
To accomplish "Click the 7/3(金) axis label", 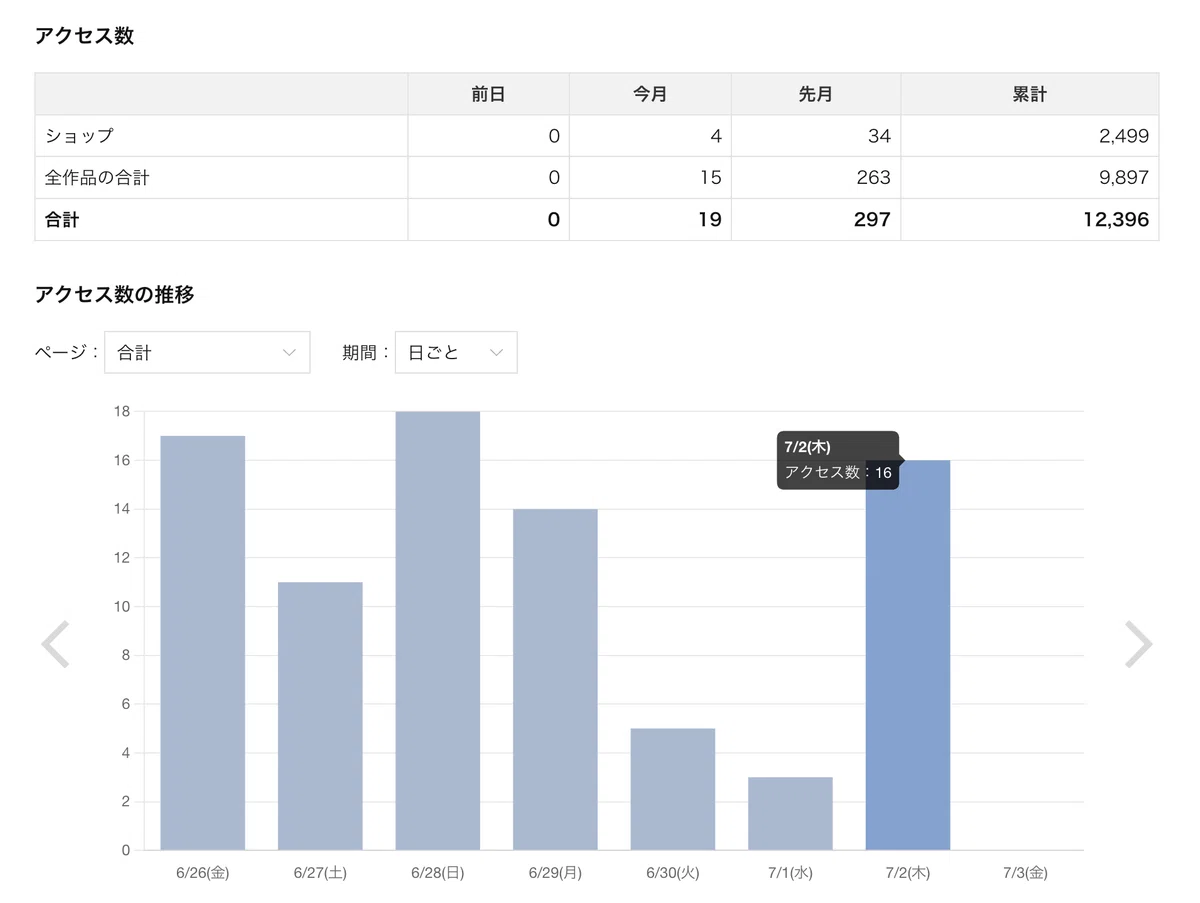I will click(1025, 873).
